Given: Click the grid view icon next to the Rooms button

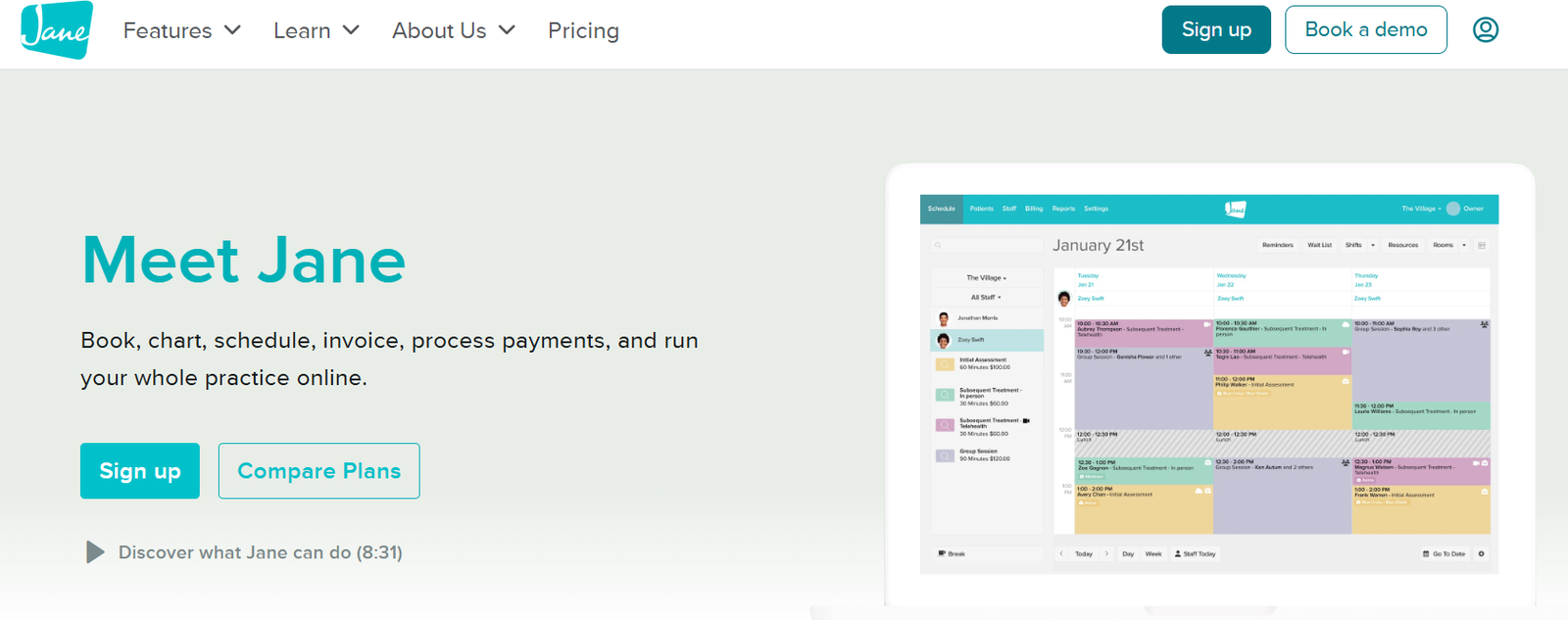Looking at the screenshot, I should 1482,245.
